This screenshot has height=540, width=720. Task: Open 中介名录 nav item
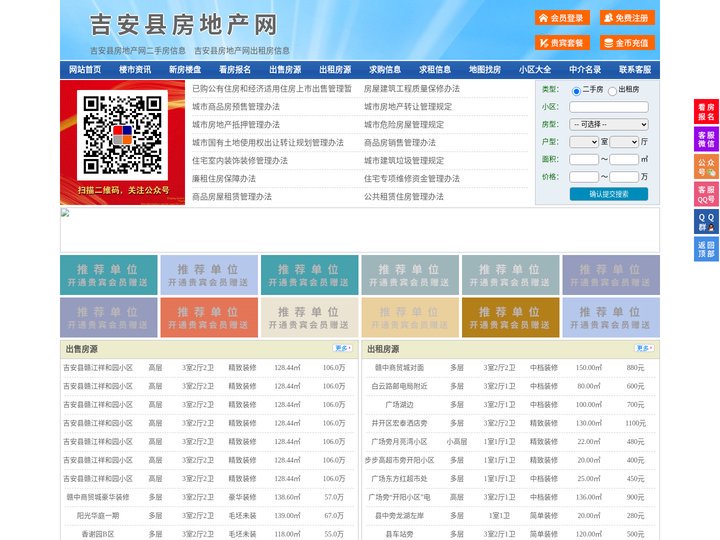[585, 70]
